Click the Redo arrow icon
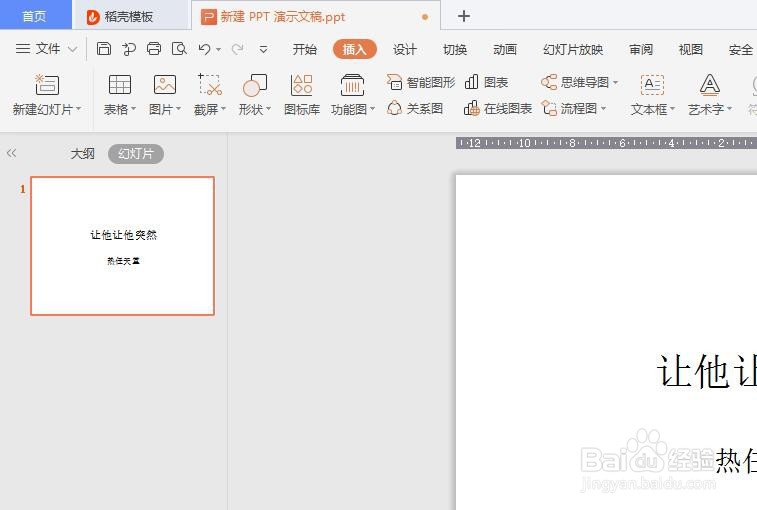The height and width of the screenshot is (510, 757). pyautogui.click(x=238, y=49)
